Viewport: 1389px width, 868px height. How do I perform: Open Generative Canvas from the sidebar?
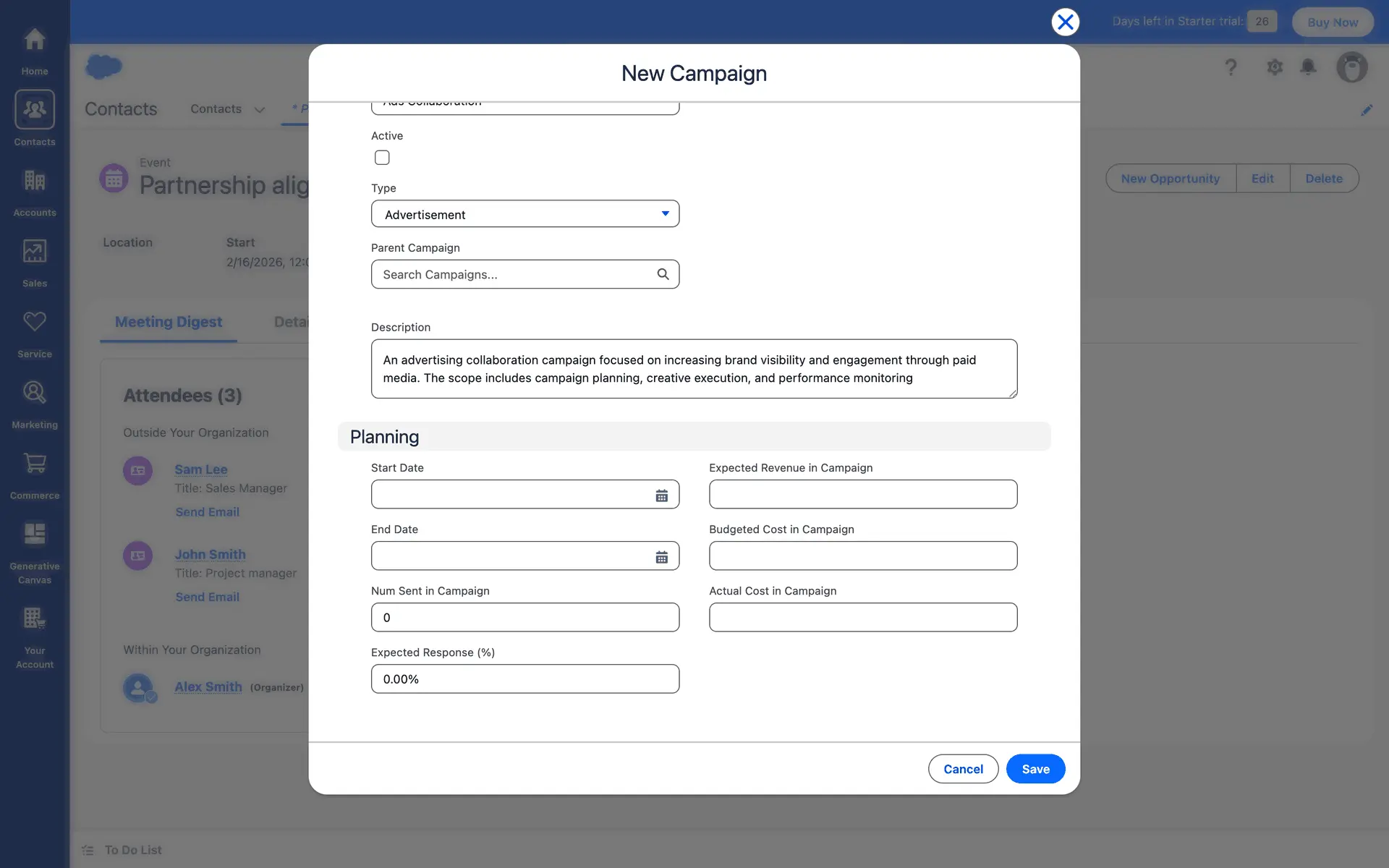coord(35,551)
